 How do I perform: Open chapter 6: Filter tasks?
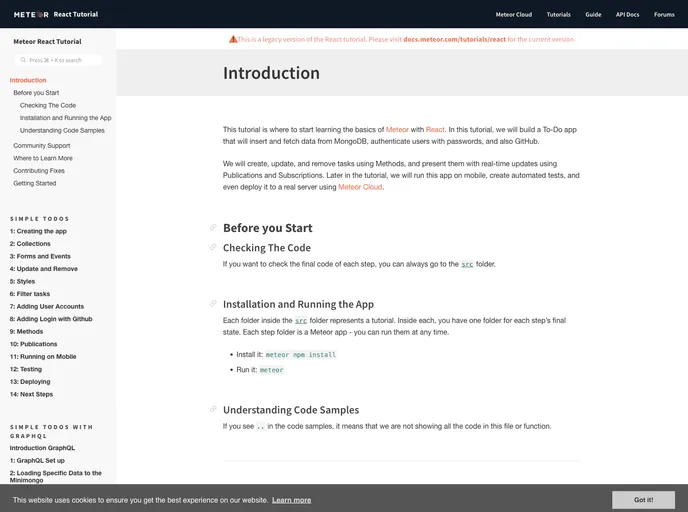pos(30,294)
